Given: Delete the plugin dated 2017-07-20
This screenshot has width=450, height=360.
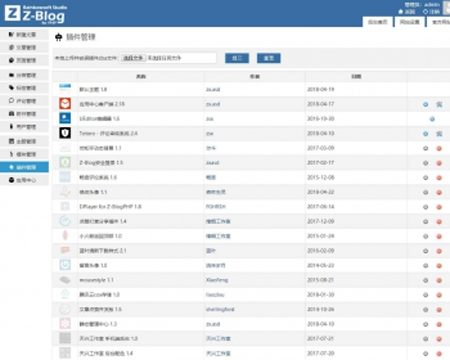Looking at the screenshot, I should pyautogui.click(x=439, y=354).
